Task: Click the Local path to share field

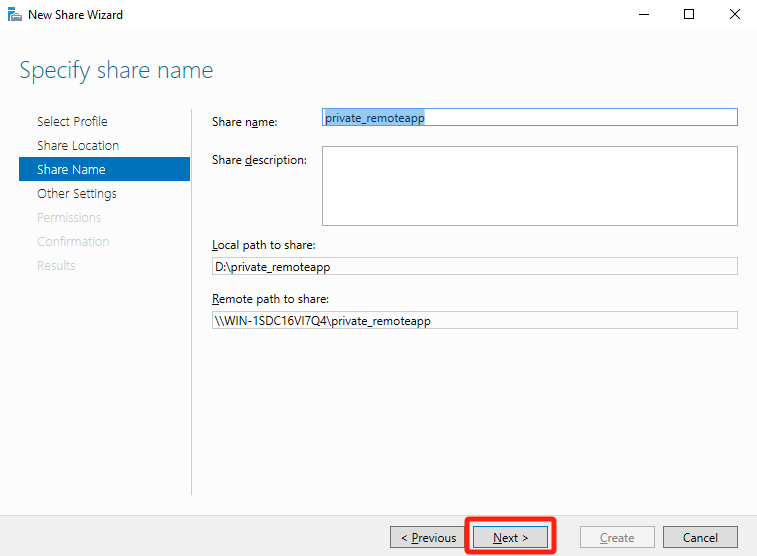Action: 469,266
